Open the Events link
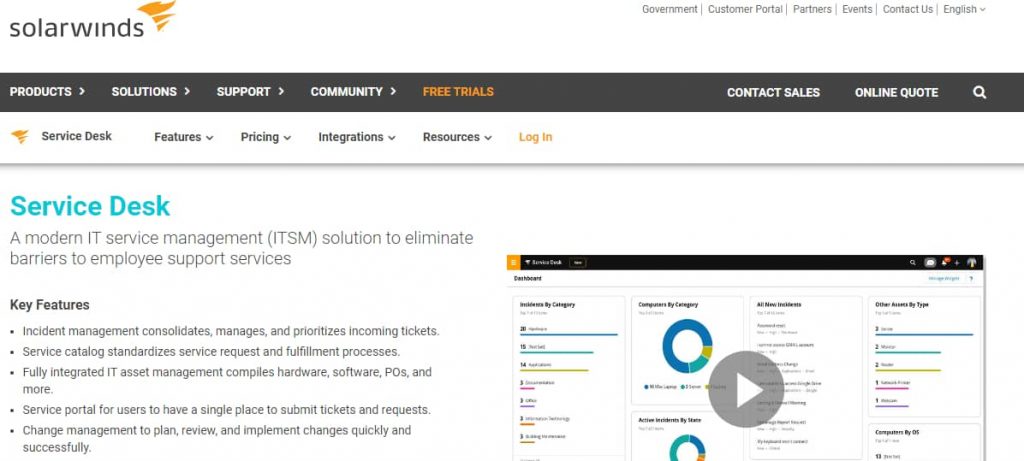 coord(857,9)
